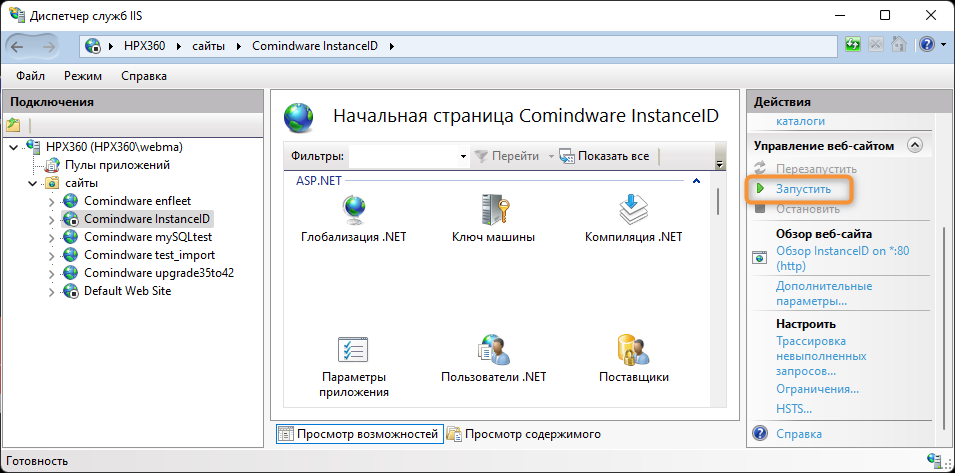Image resolution: width=955 pixels, height=473 pixels.
Task: Click the каталоги link in Действия
Action: [800, 121]
